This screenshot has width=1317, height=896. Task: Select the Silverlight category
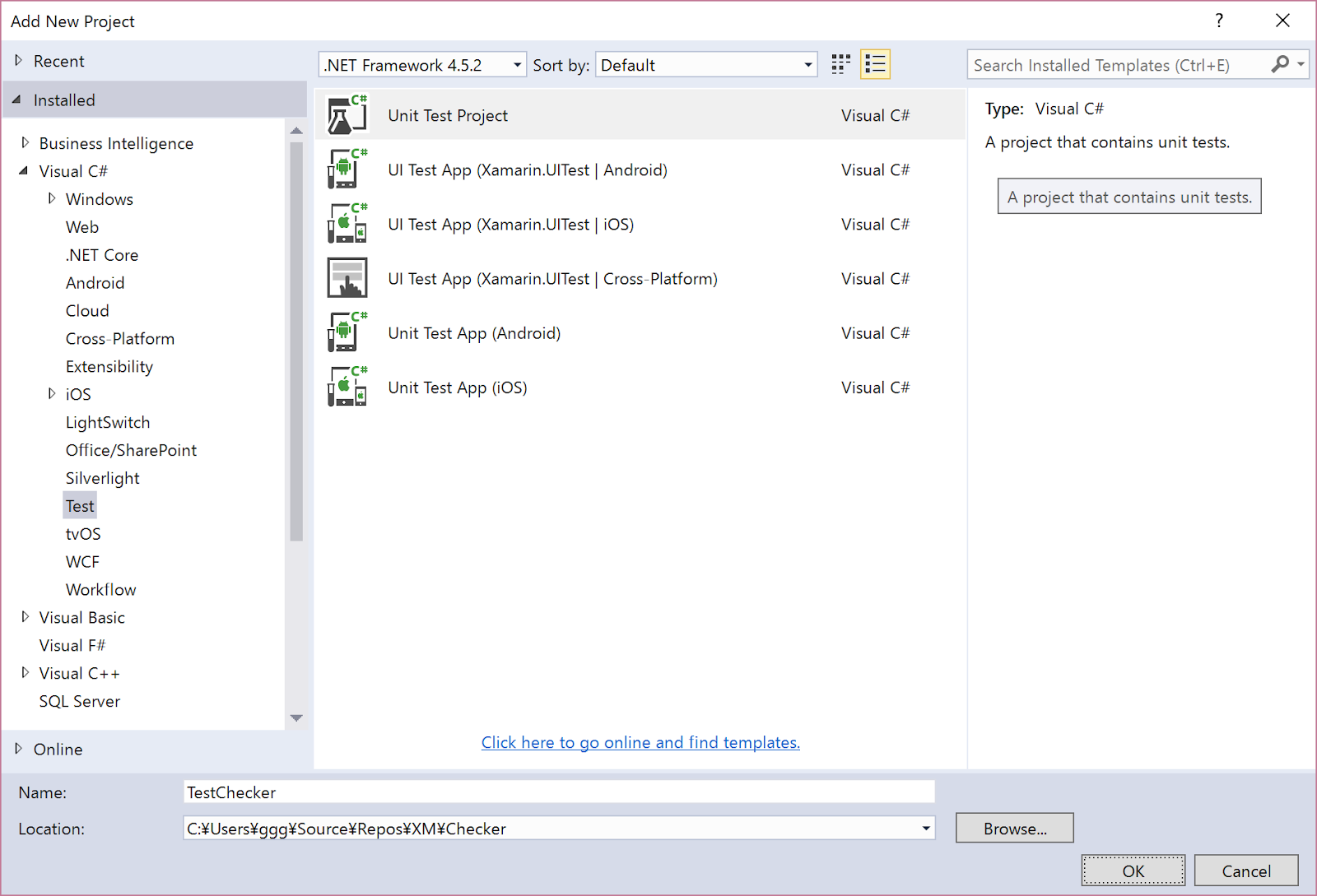tap(103, 479)
